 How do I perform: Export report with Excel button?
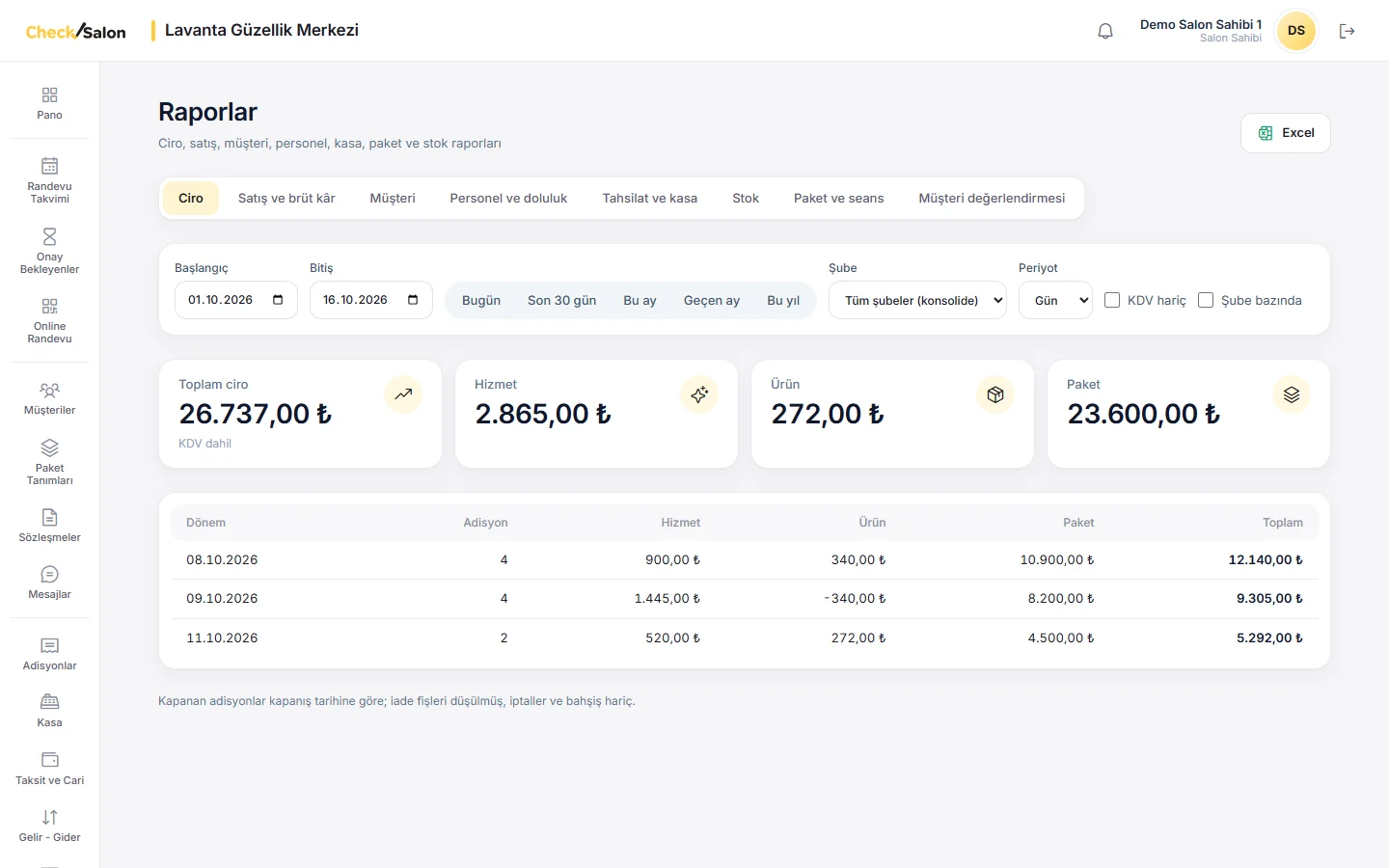click(x=1286, y=133)
